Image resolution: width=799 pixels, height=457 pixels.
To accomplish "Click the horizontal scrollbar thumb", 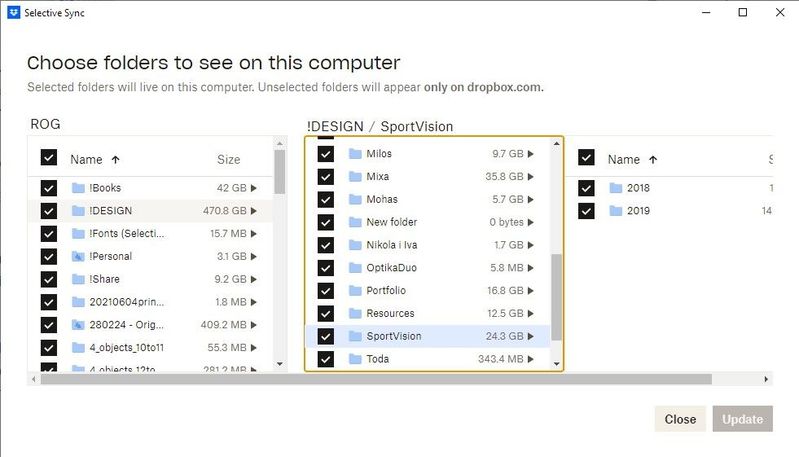I will coord(376,379).
